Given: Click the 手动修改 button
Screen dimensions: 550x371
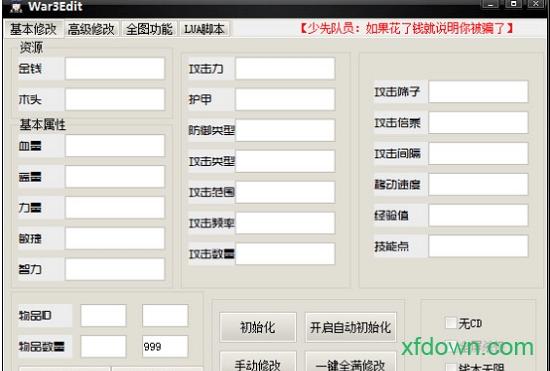Looking at the screenshot, I should [258, 361].
